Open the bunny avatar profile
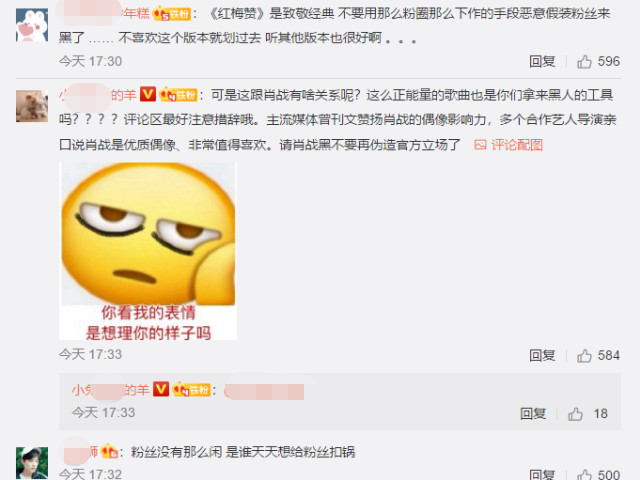Screen dimensions: 640x480 point(32,25)
